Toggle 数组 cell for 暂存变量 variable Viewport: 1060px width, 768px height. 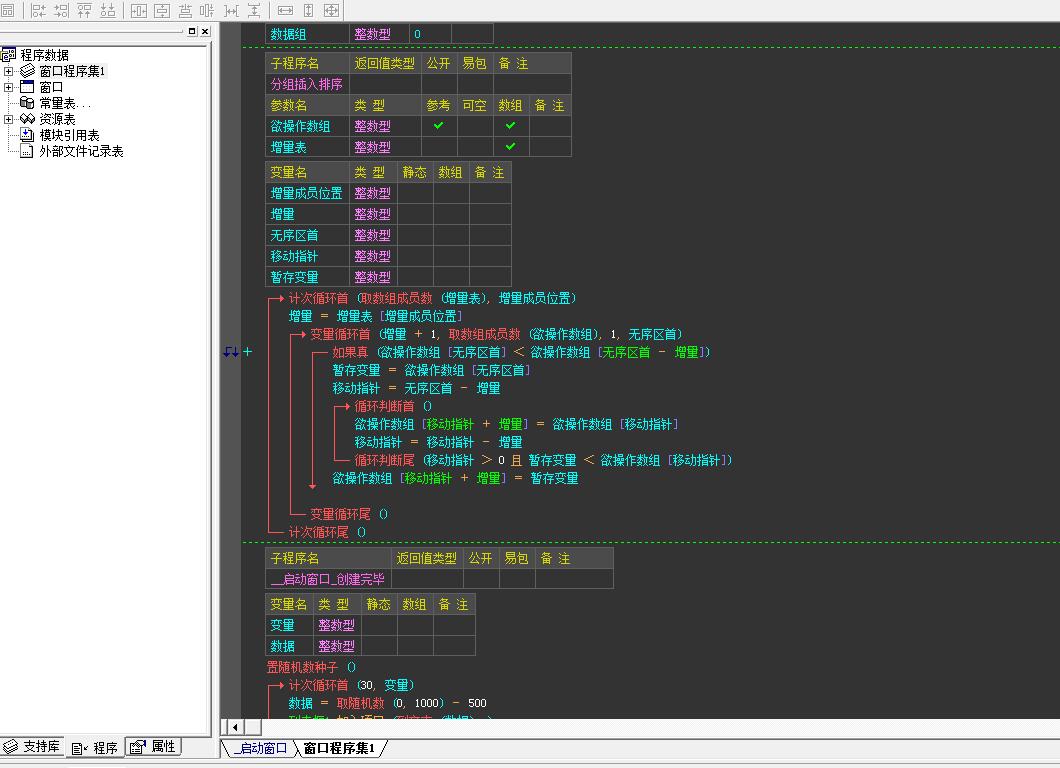point(450,277)
